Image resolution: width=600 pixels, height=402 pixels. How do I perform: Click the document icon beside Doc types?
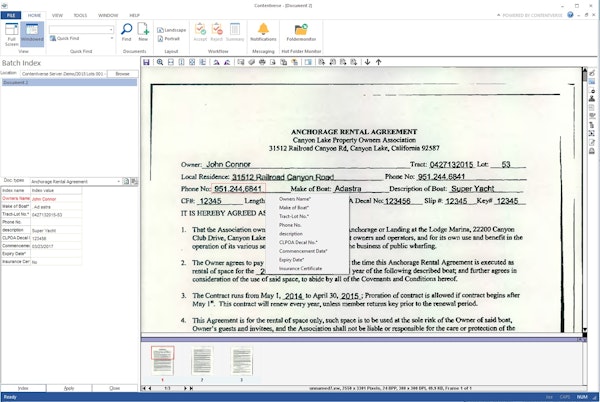pos(126,181)
